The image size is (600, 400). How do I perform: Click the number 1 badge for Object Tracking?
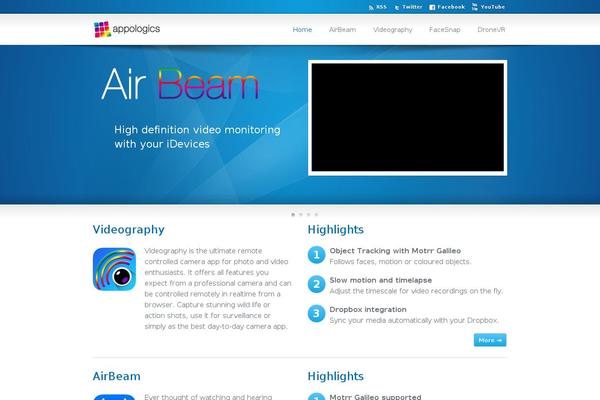pos(316,255)
